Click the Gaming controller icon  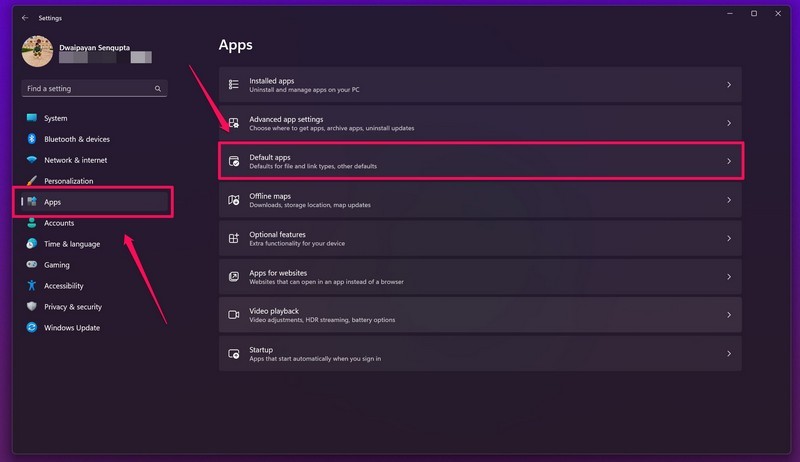point(32,265)
